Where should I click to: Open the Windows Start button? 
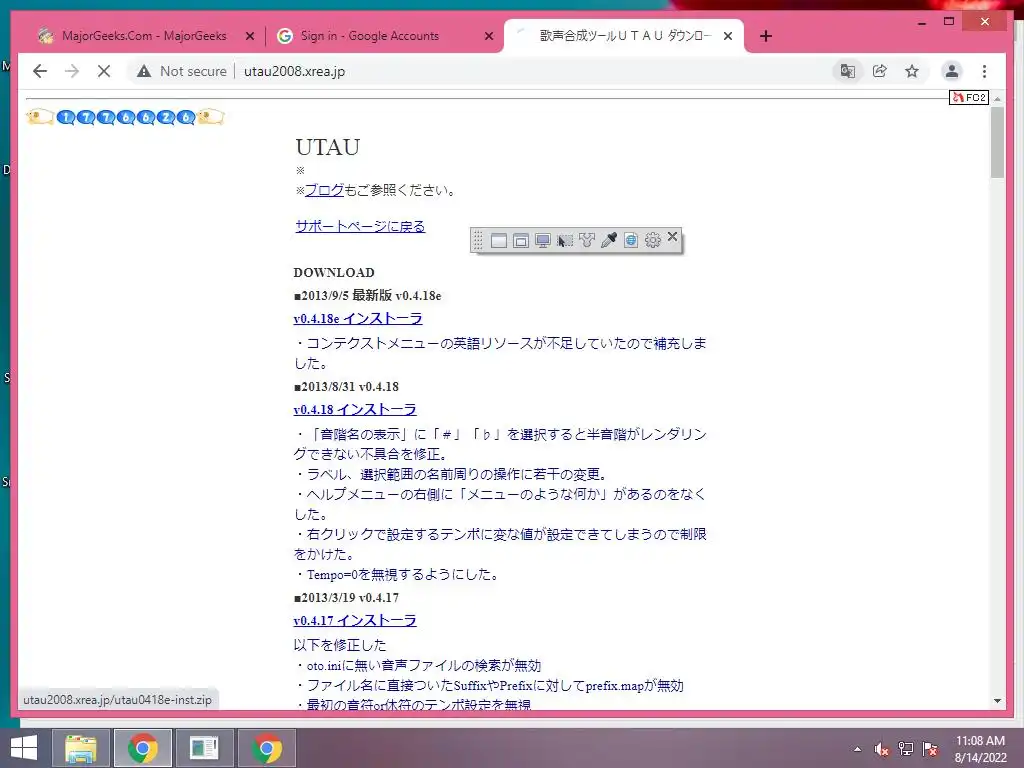[24, 748]
